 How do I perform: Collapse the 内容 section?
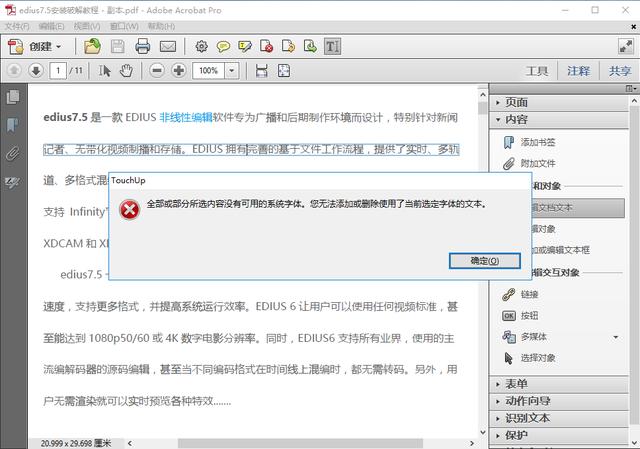pyautogui.click(x=558, y=120)
